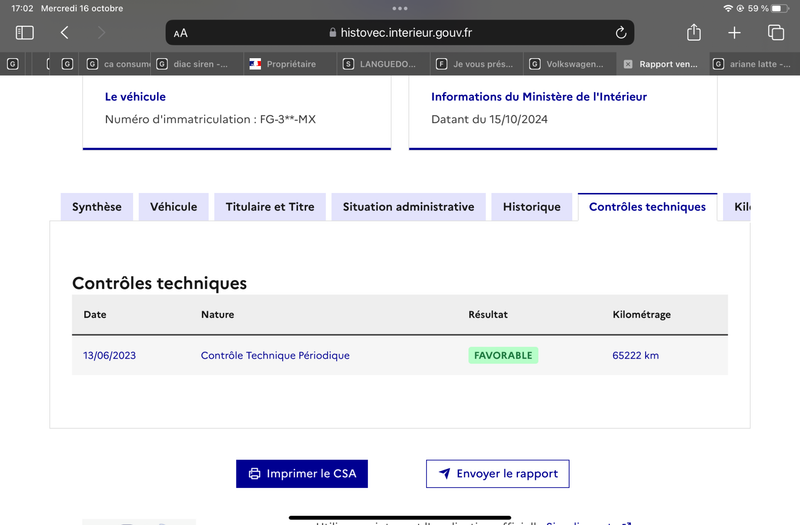
Task: Tap the AA reader settings icon
Action: [181, 33]
